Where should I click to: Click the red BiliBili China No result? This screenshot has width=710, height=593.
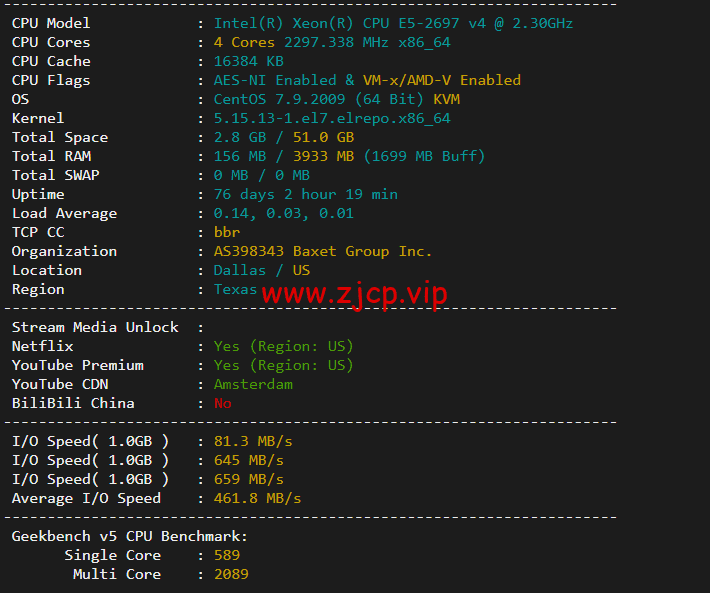[x=222, y=403]
